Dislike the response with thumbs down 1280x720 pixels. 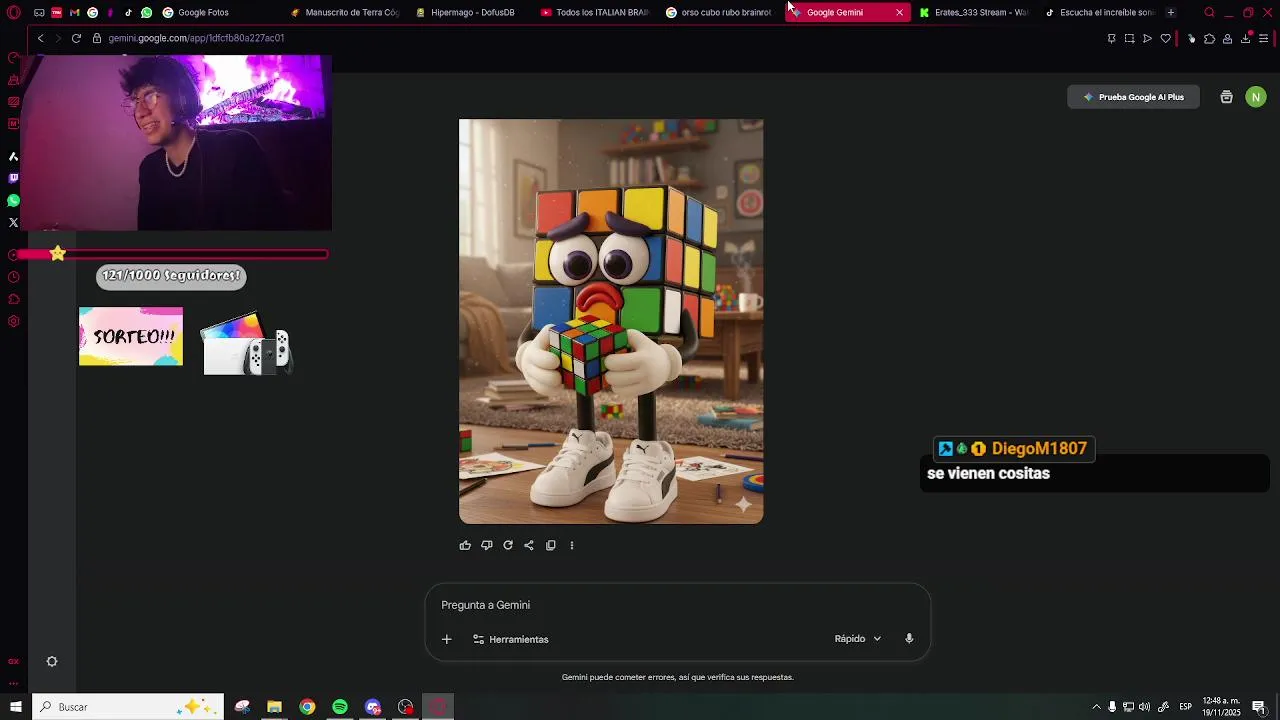[487, 545]
